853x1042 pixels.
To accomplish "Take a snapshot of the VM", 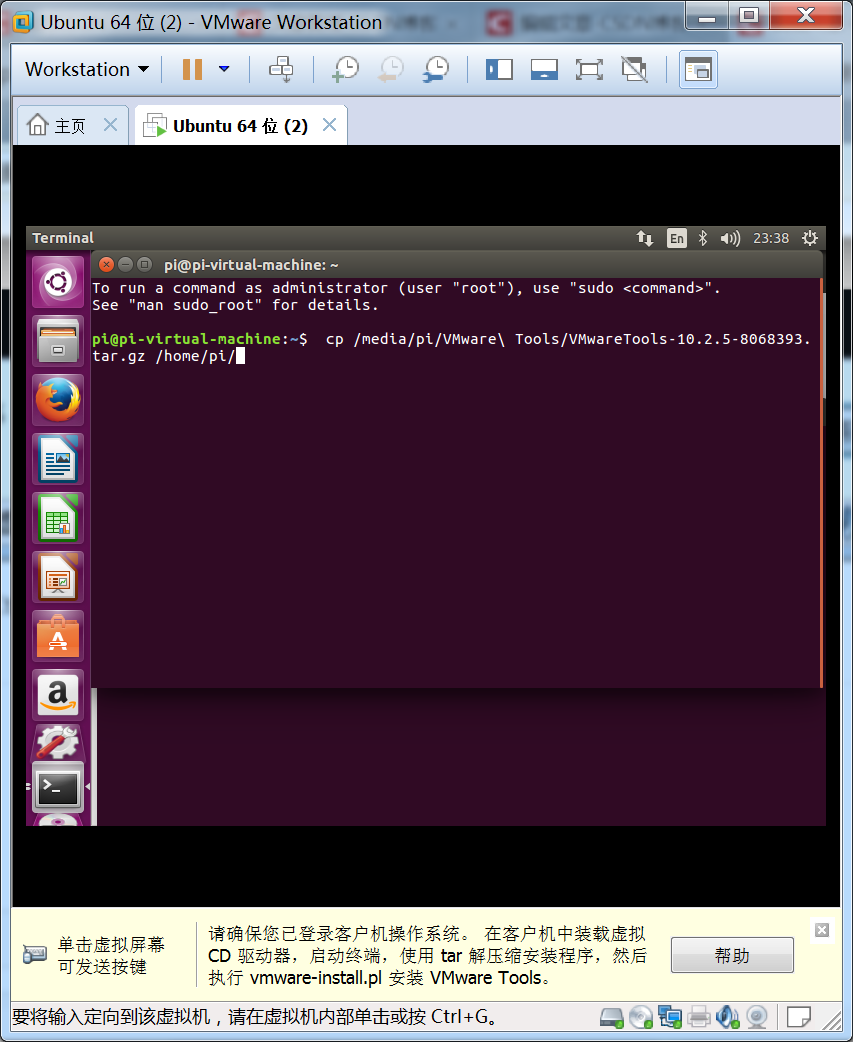I will (x=345, y=69).
